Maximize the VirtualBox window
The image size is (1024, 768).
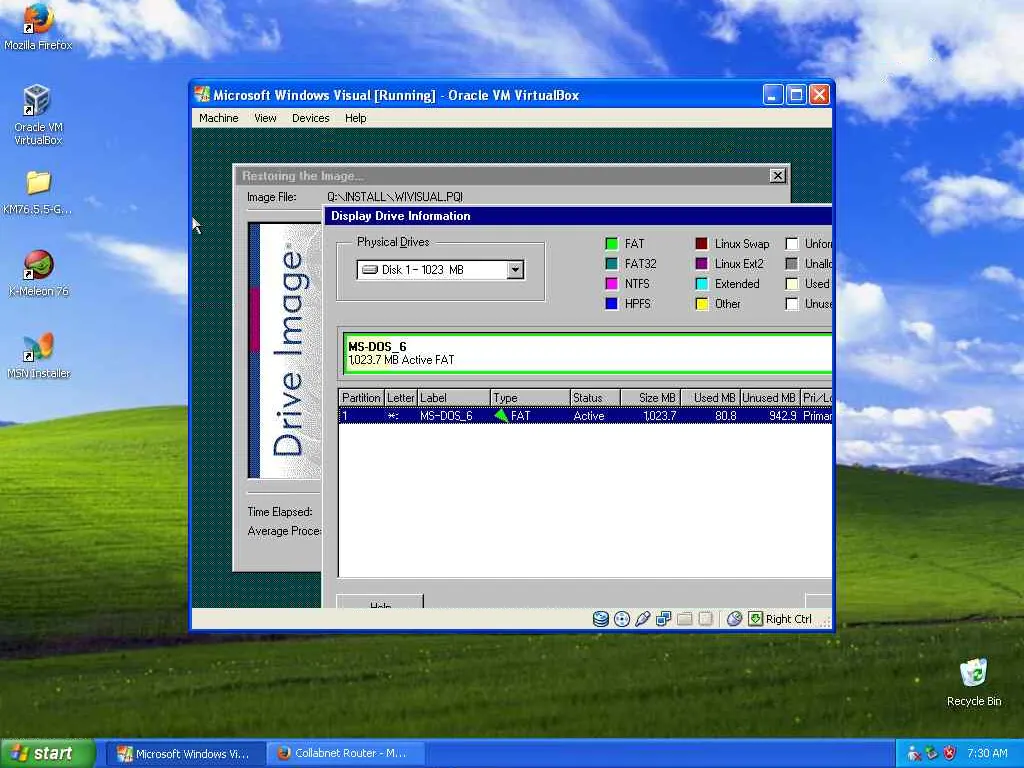tap(796, 95)
